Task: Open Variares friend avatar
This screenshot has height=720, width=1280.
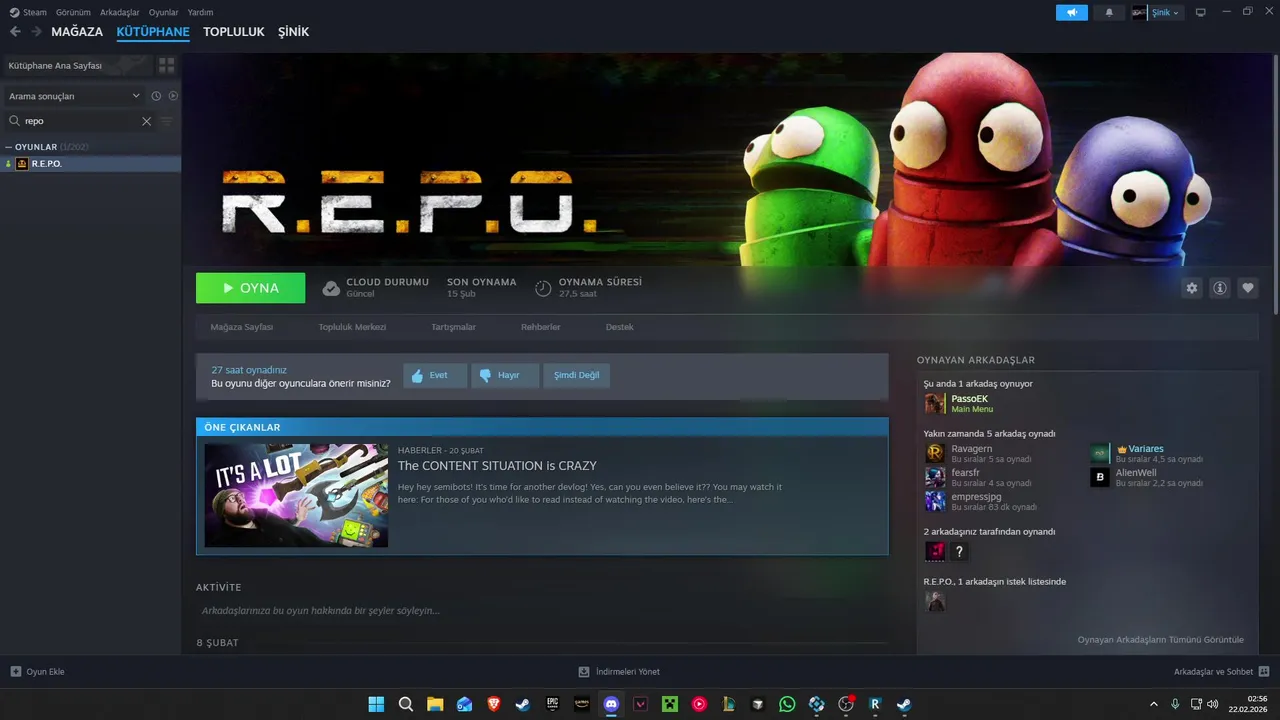Action: point(1100,453)
